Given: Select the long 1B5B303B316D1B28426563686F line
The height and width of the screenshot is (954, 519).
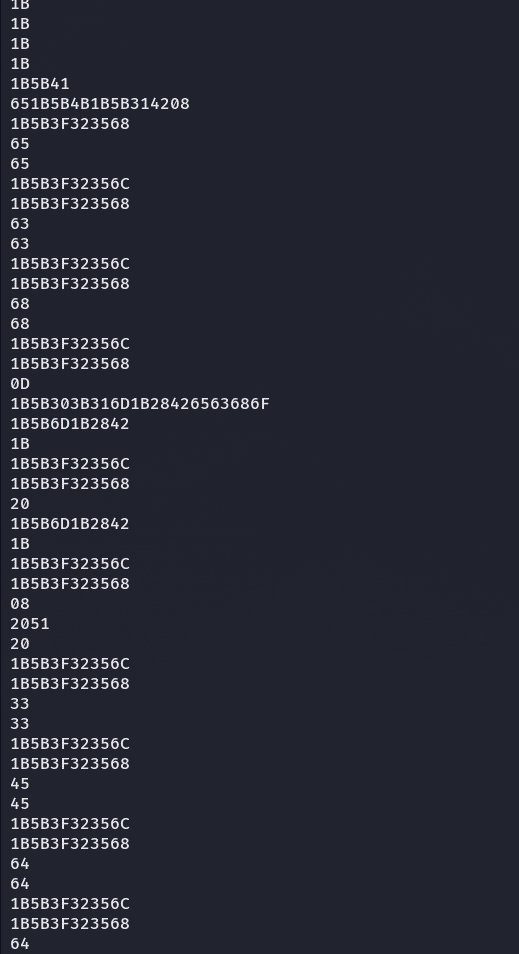Looking at the screenshot, I should pos(140,404).
